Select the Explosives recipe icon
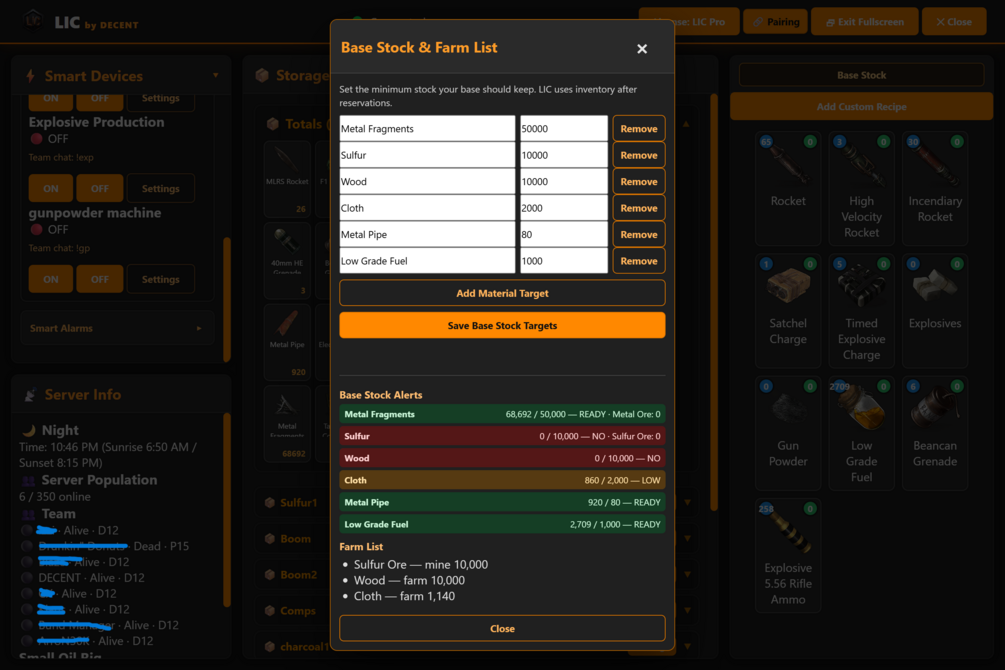 934,286
